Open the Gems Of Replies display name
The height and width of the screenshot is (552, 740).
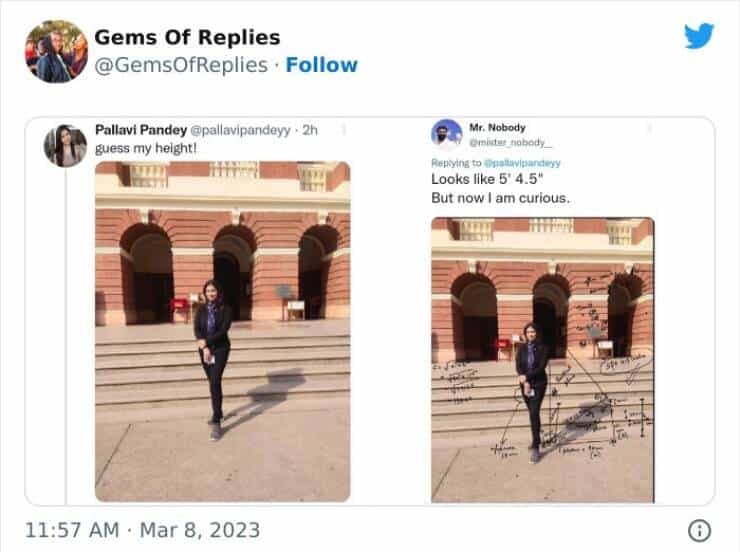187,37
